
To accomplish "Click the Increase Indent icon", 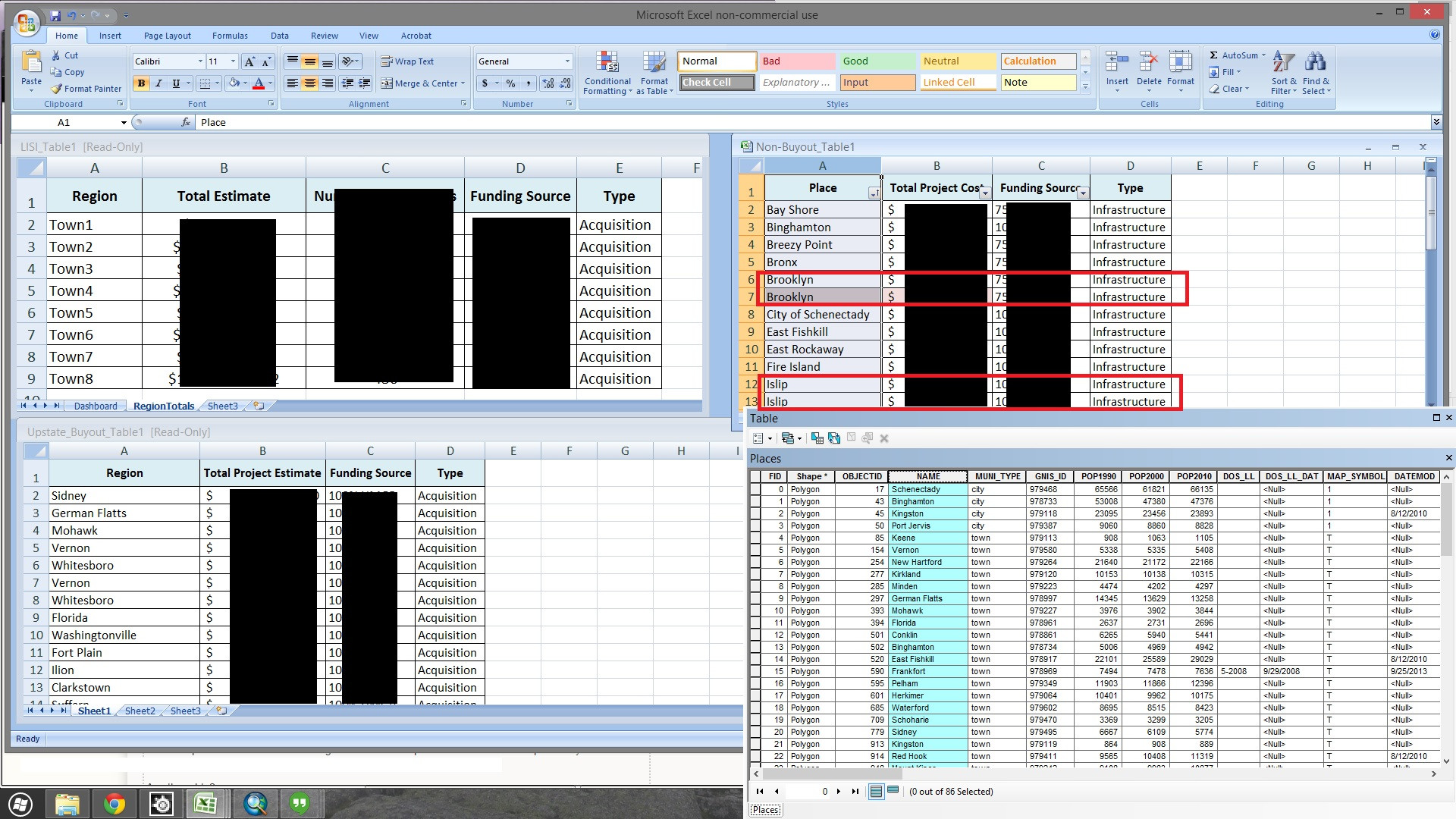I will pos(365,83).
